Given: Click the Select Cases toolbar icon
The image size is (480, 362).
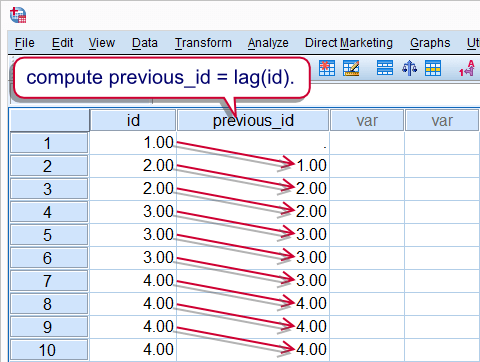Looking at the screenshot, I should click(x=433, y=68).
